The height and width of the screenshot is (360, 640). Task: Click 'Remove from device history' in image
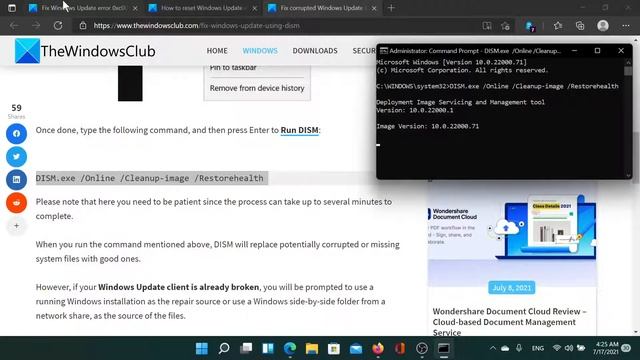pos(257,88)
